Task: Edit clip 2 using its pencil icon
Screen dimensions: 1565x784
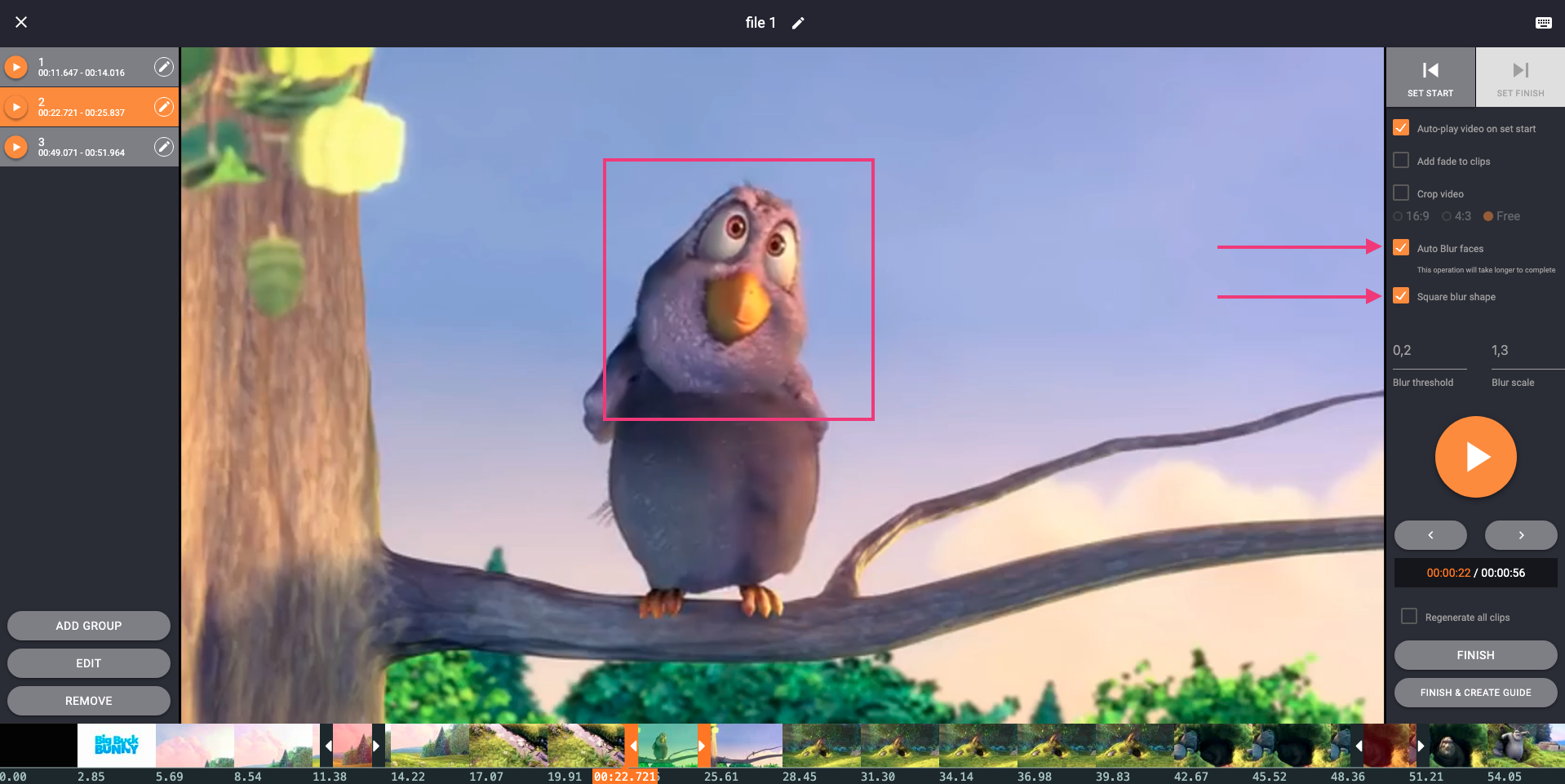Action: pyautogui.click(x=164, y=107)
